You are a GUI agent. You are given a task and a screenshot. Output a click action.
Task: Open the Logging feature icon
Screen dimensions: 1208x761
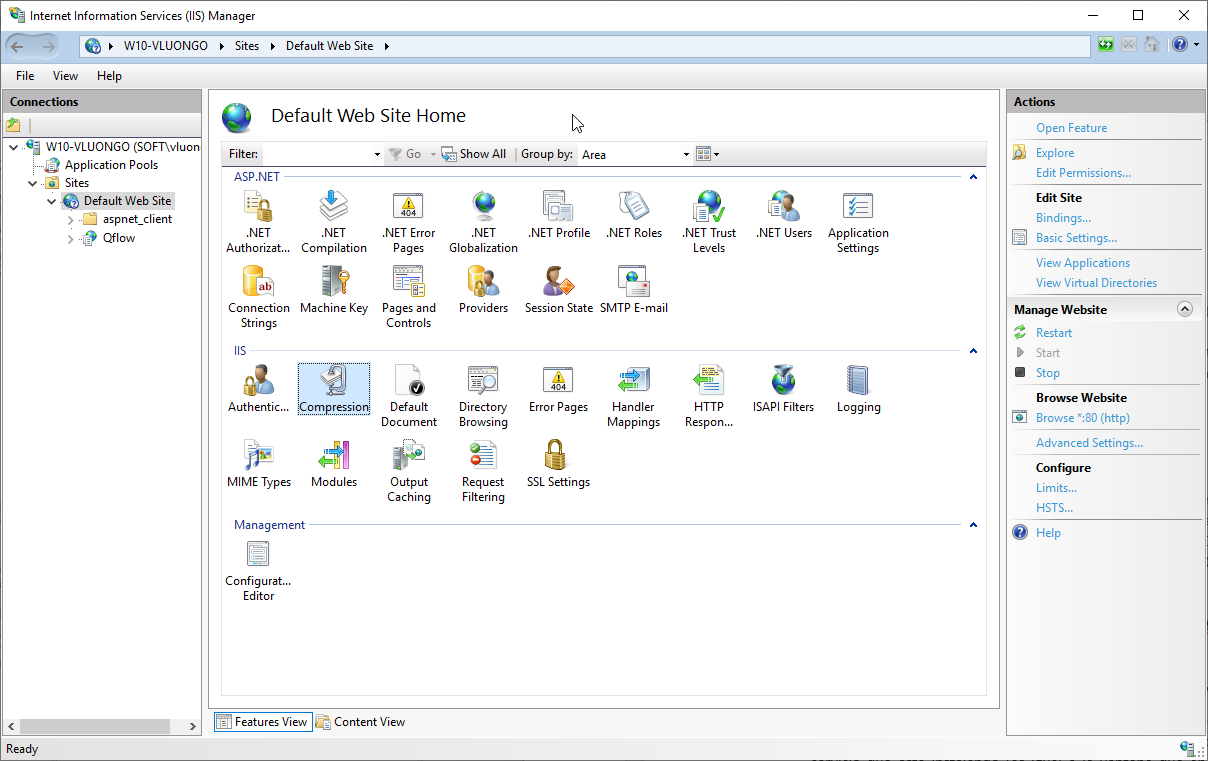(x=858, y=389)
